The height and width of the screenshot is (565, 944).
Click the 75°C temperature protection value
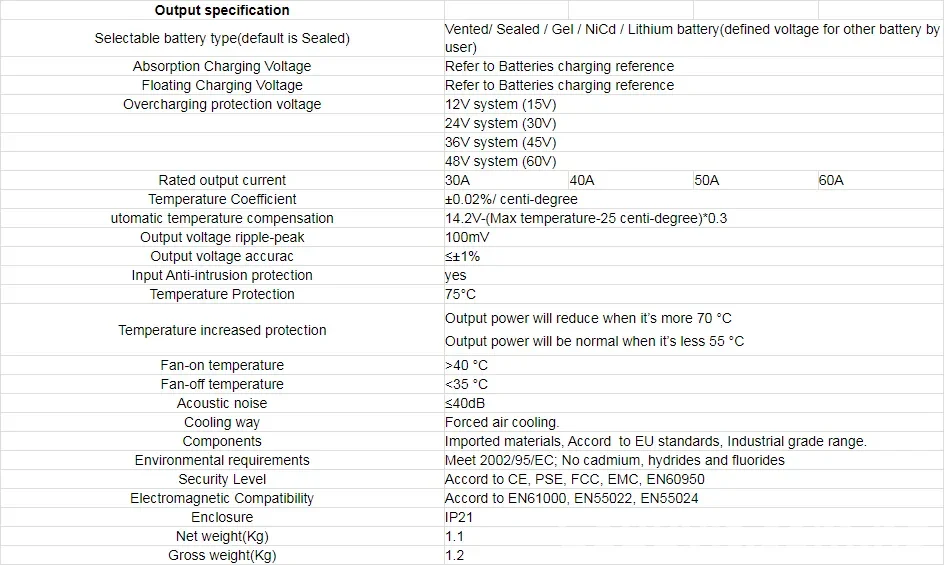tap(461, 294)
